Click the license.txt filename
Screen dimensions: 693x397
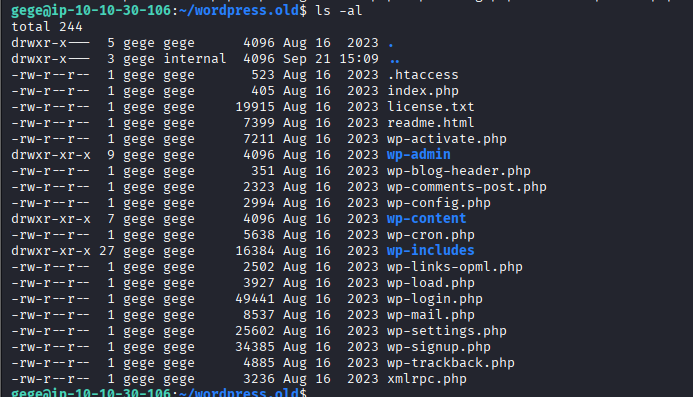[431, 107]
